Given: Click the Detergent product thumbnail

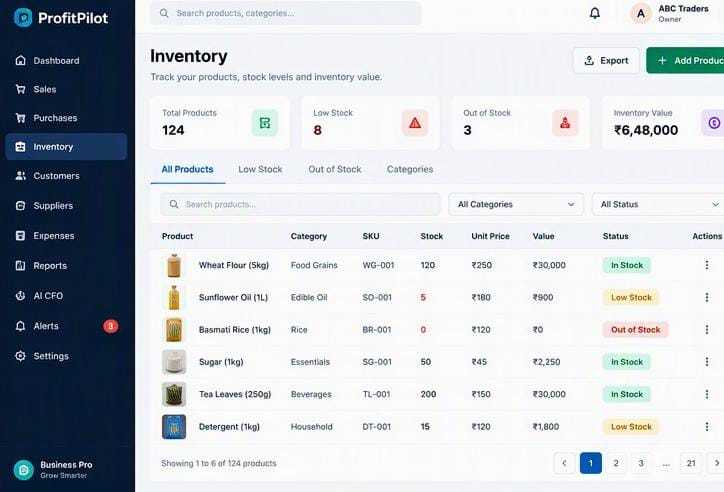Looking at the screenshot, I should [174, 426].
